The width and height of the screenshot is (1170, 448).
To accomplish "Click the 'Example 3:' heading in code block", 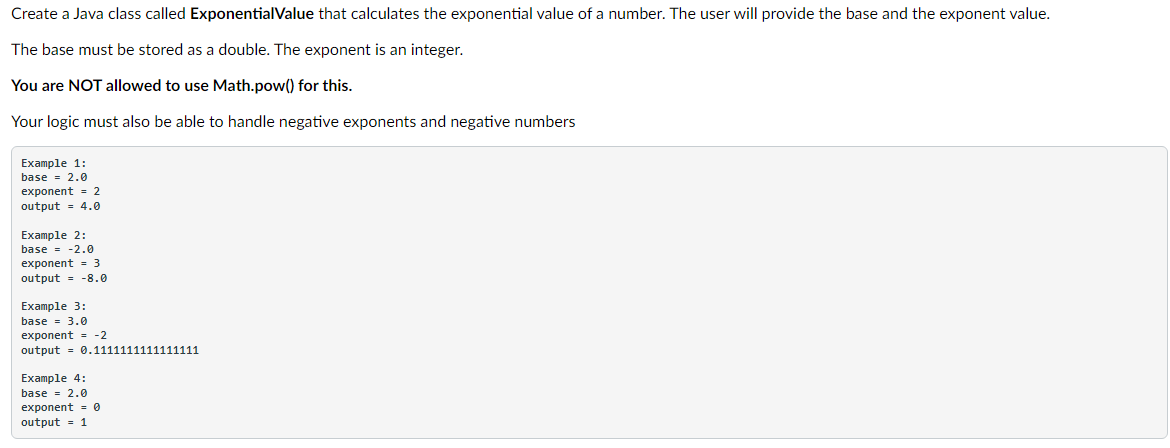I will (54, 306).
